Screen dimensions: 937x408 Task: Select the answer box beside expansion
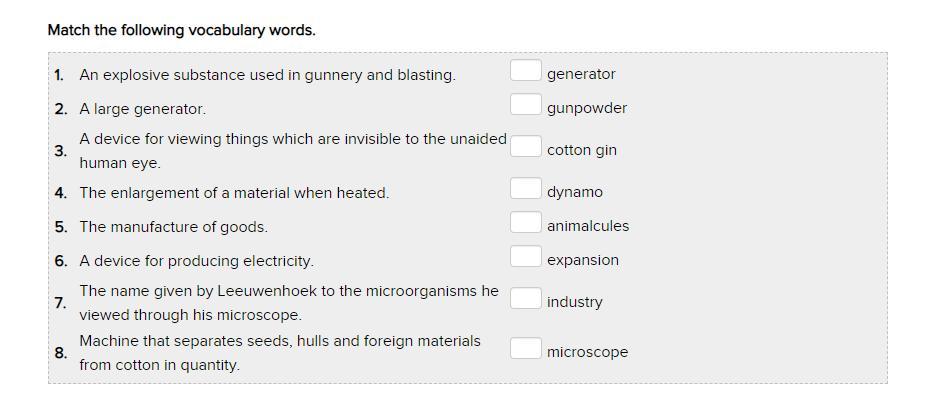(x=525, y=257)
